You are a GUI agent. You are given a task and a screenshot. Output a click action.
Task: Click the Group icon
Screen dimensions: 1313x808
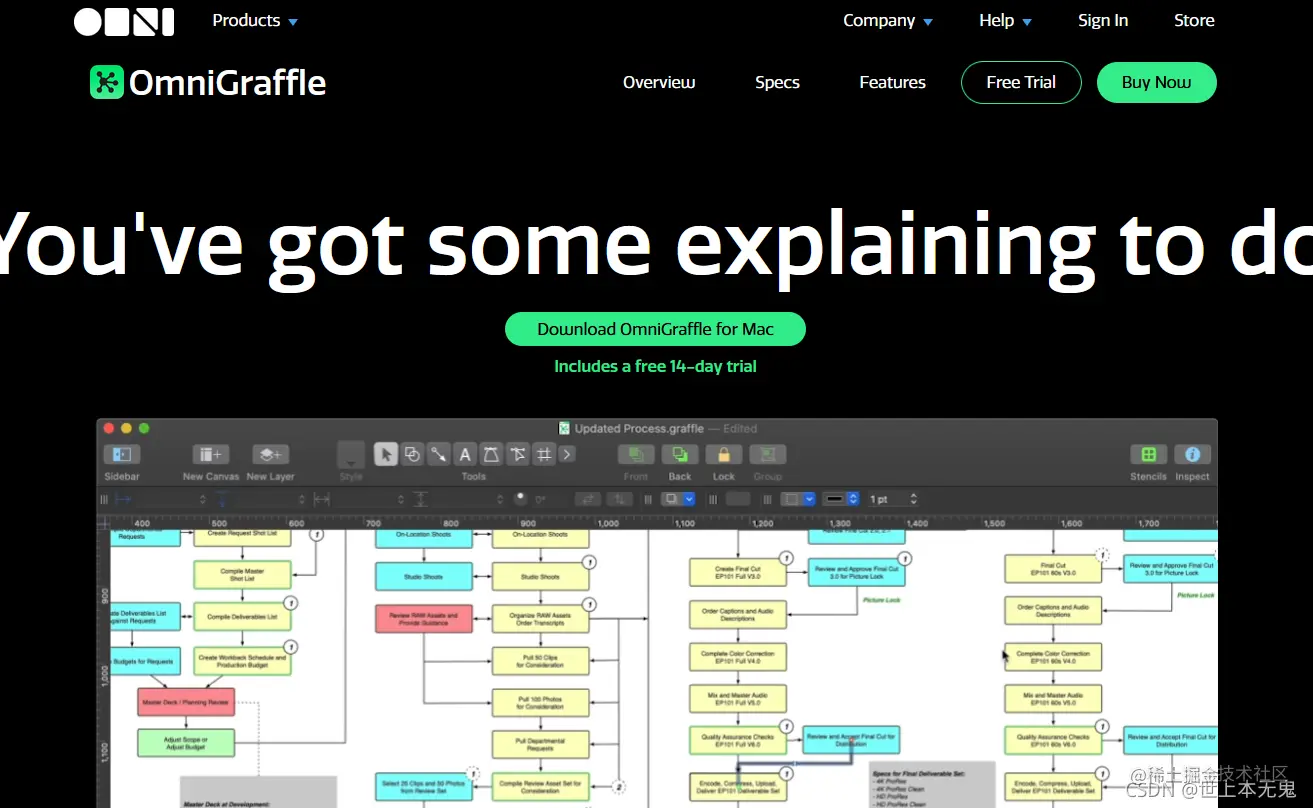click(768, 454)
